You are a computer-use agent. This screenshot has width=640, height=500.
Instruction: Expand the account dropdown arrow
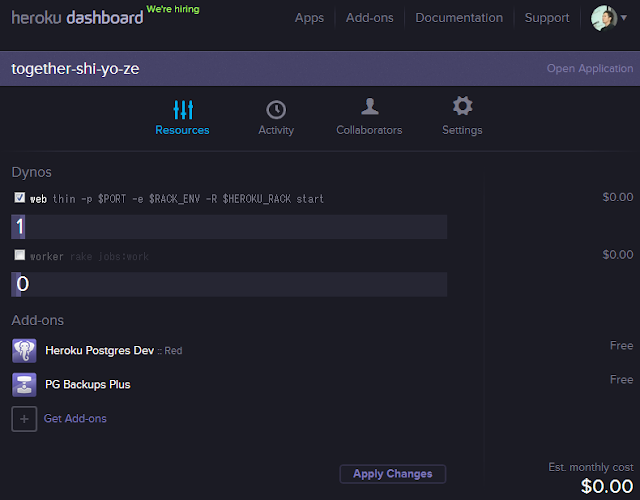[x=624, y=18]
